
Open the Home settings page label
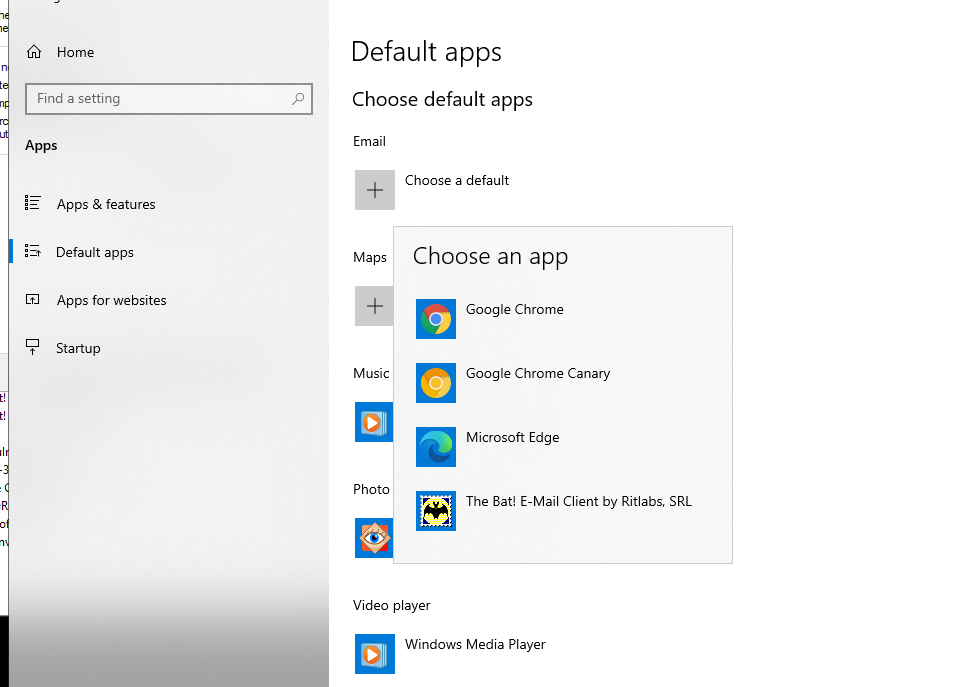[x=75, y=52]
